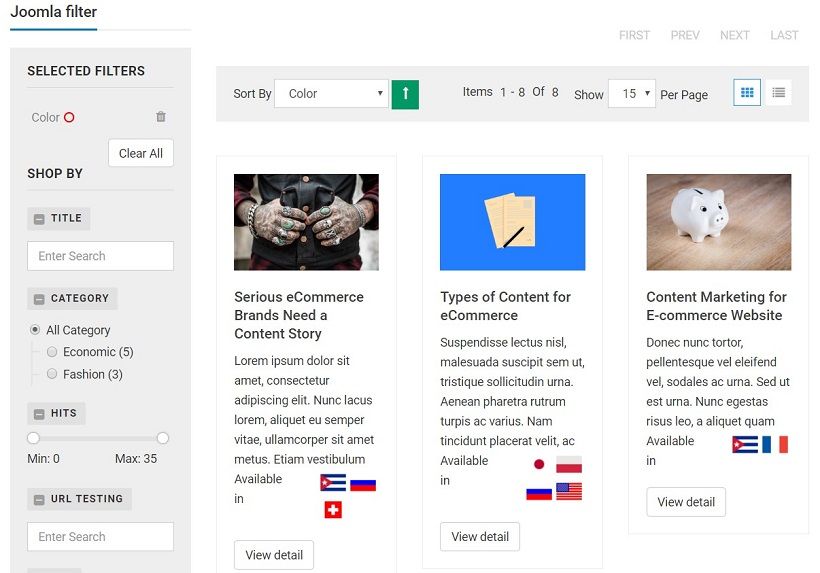Open piggy bank article thumbnail
Image resolution: width=820 pixels, height=573 pixels.
tap(719, 222)
